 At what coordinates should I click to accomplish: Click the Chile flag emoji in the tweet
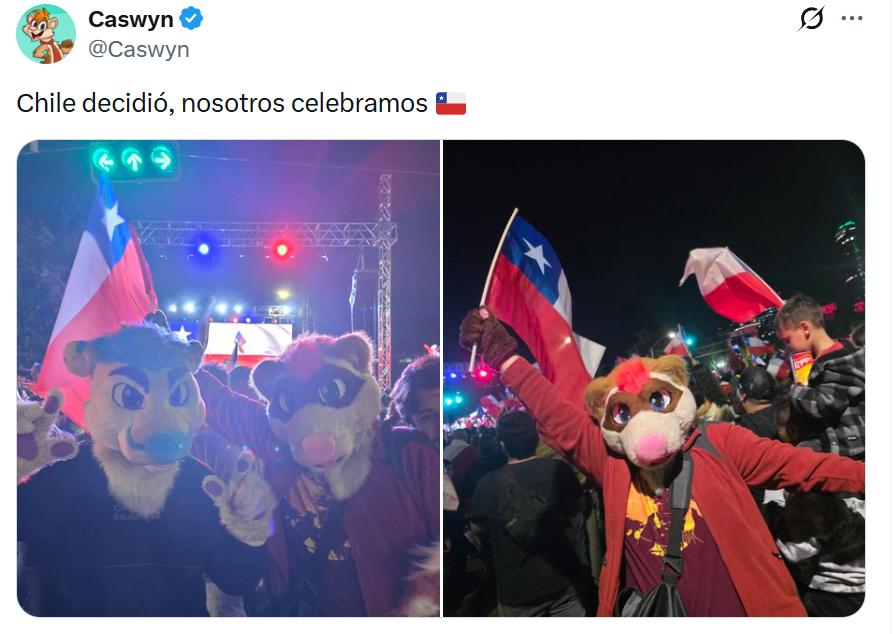[x=451, y=104]
